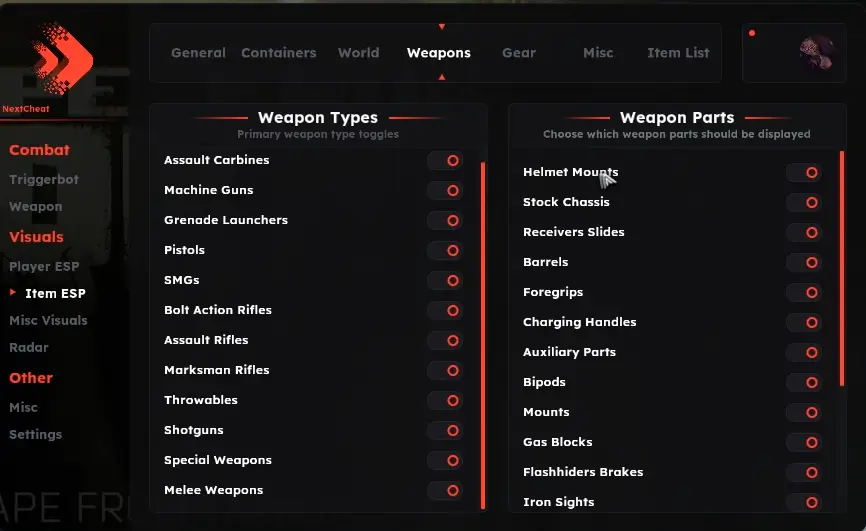The image size is (866, 531).
Task: Click the red status dot near avatar
Action: 752,33
